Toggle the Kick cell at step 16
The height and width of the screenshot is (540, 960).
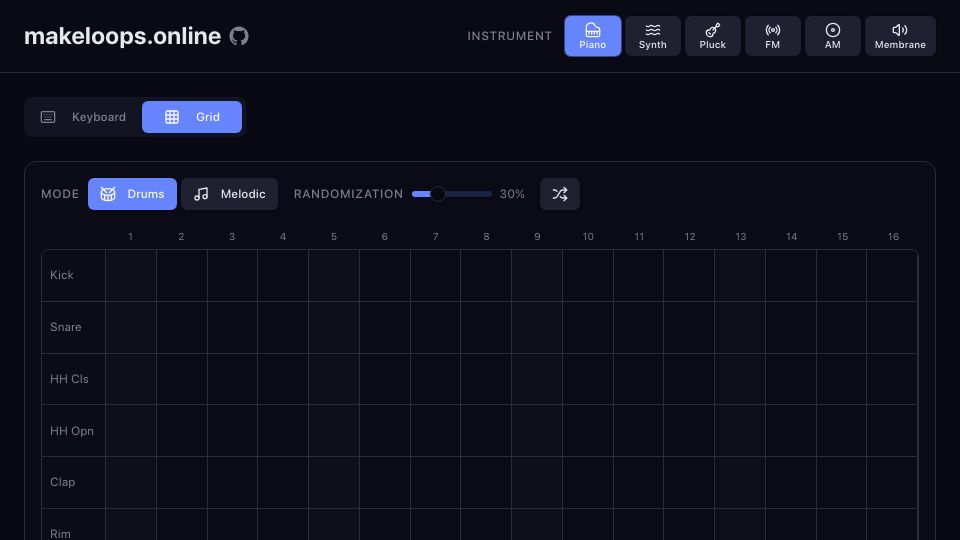click(x=892, y=276)
